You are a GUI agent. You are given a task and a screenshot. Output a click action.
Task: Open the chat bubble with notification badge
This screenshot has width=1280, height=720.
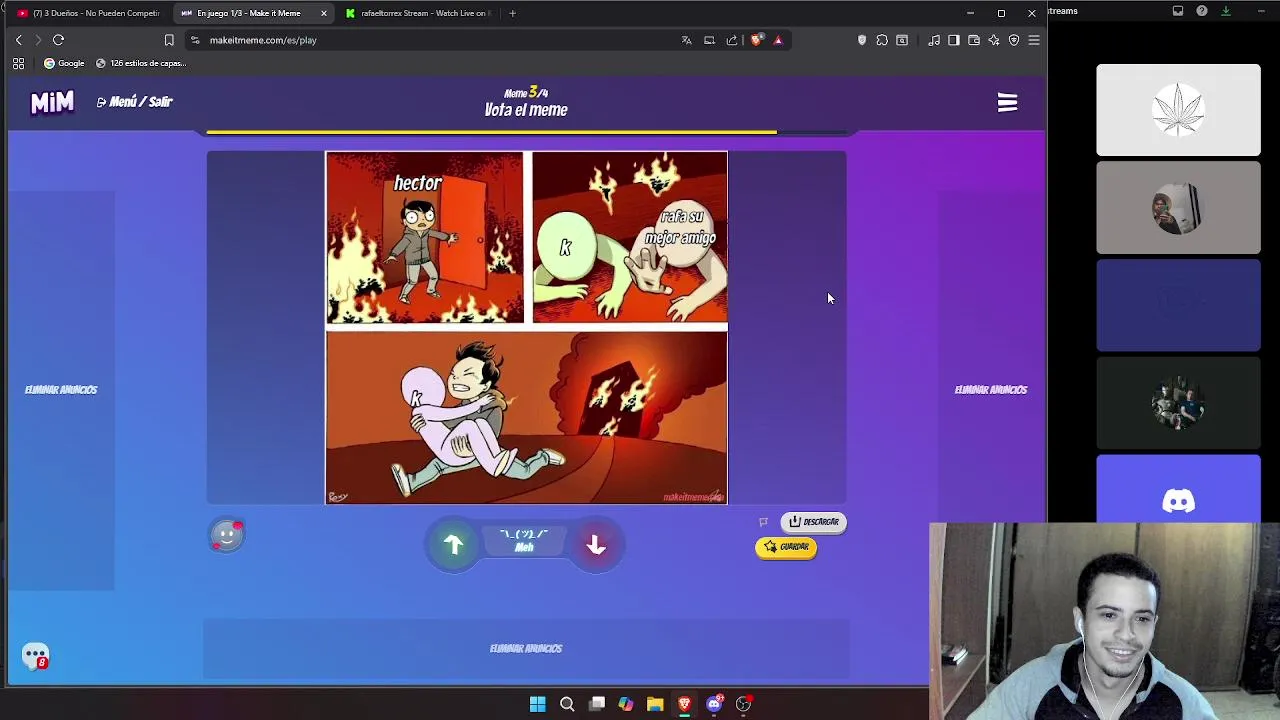35,656
